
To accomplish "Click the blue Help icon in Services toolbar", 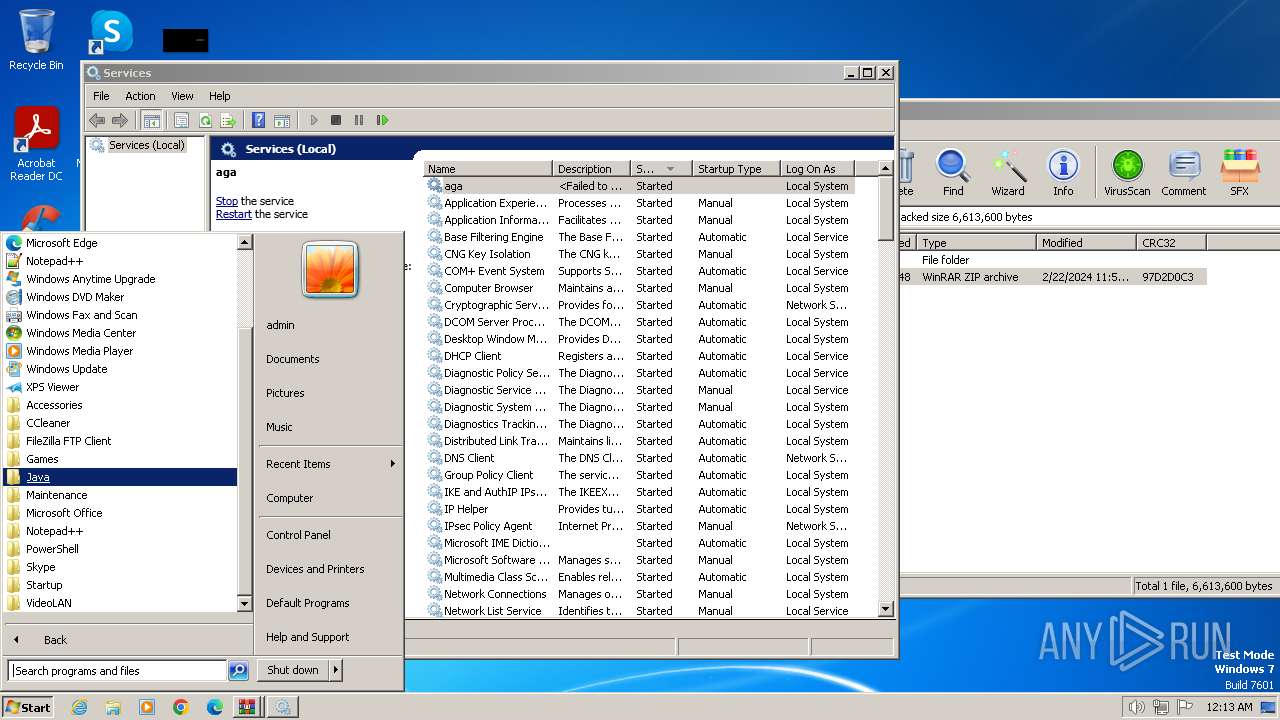I will [259, 120].
